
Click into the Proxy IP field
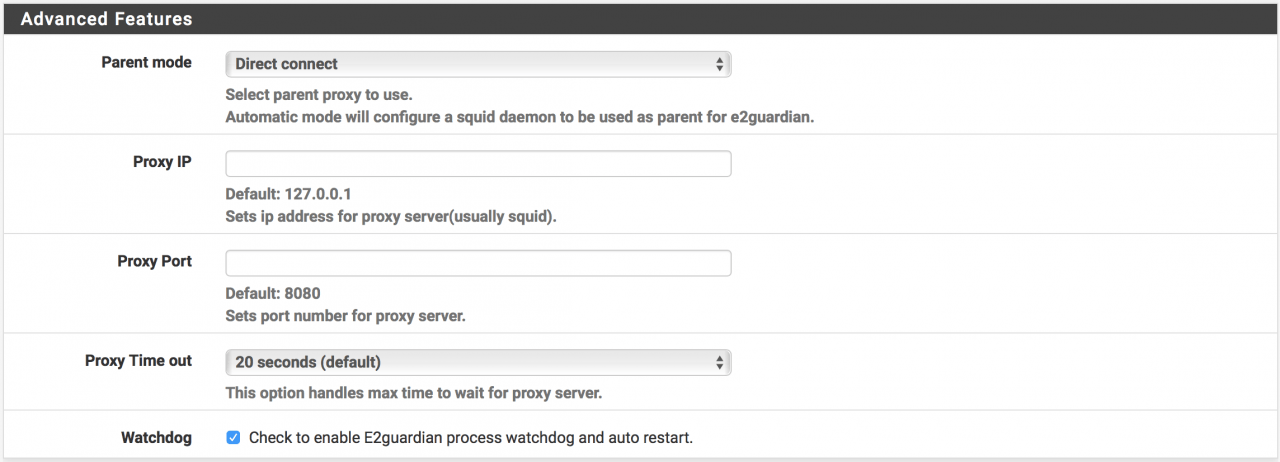click(x=478, y=164)
